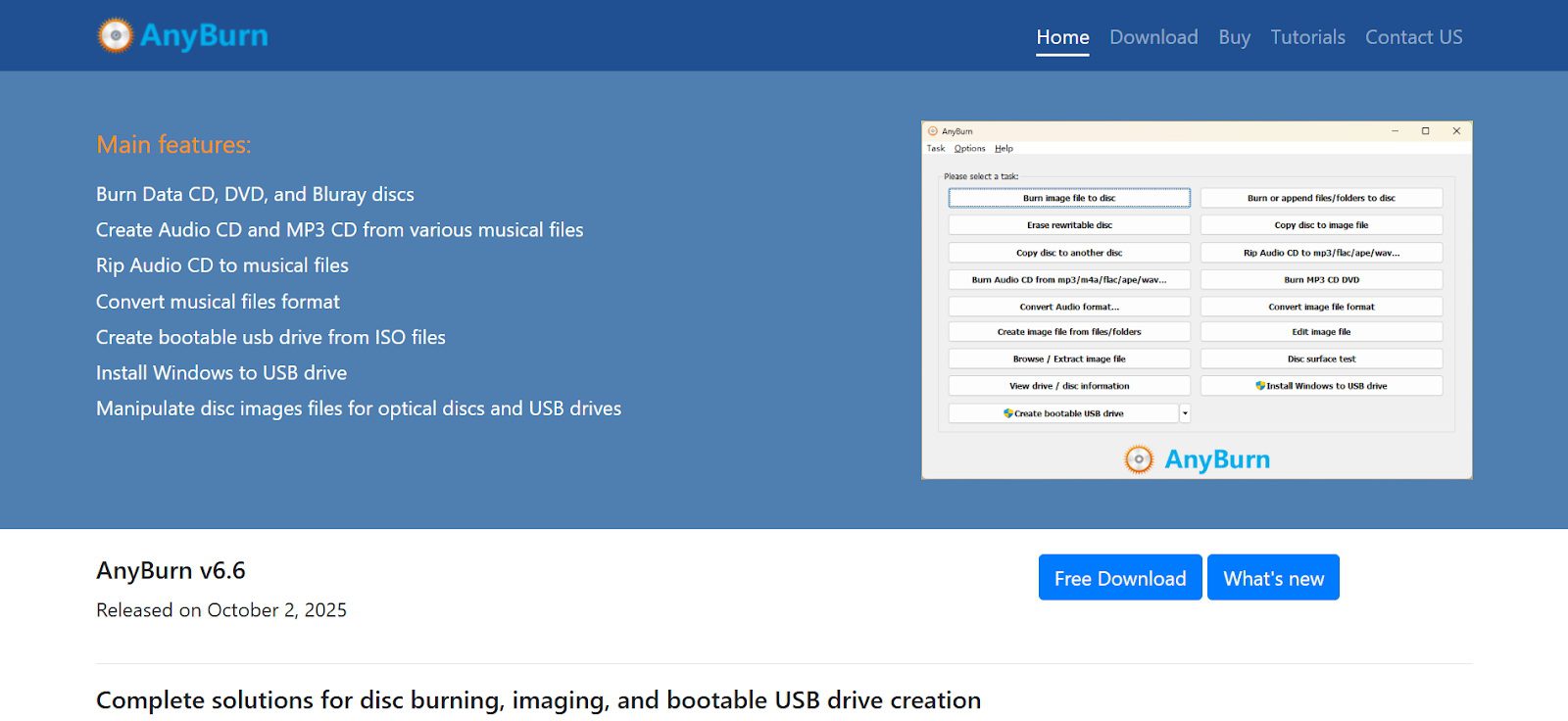The image size is (1568, 721).
Task: Expand the Create bootable USB drive dropdown arrow
Action: coord(1185,413)
